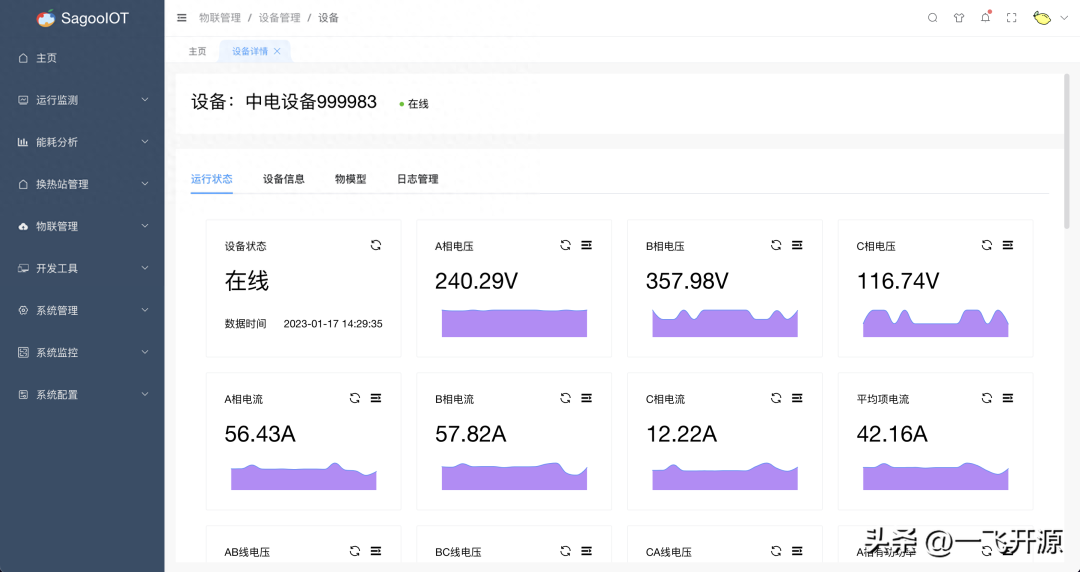Click the 在线 status next to device name

click(414, 104)
